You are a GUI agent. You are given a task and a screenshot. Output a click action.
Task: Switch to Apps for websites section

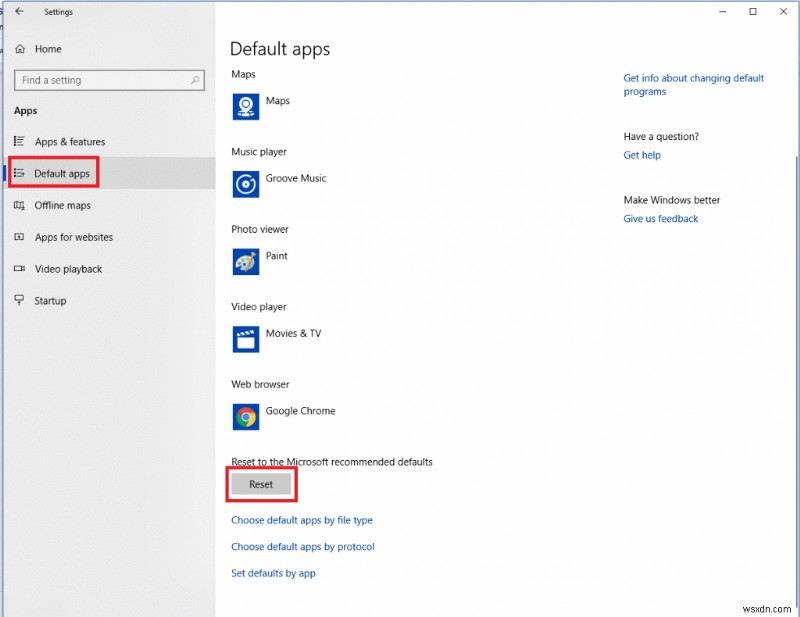click(70, 237)
